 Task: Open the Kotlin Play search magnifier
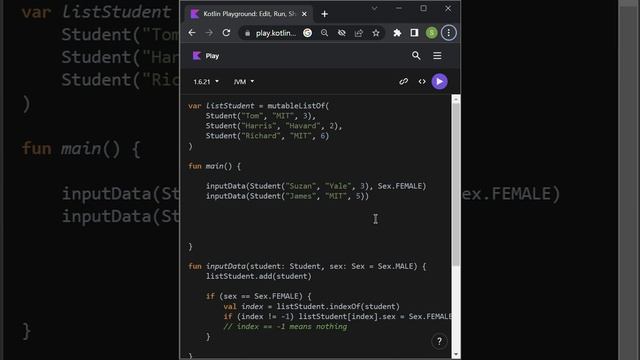tap(416, 56)
